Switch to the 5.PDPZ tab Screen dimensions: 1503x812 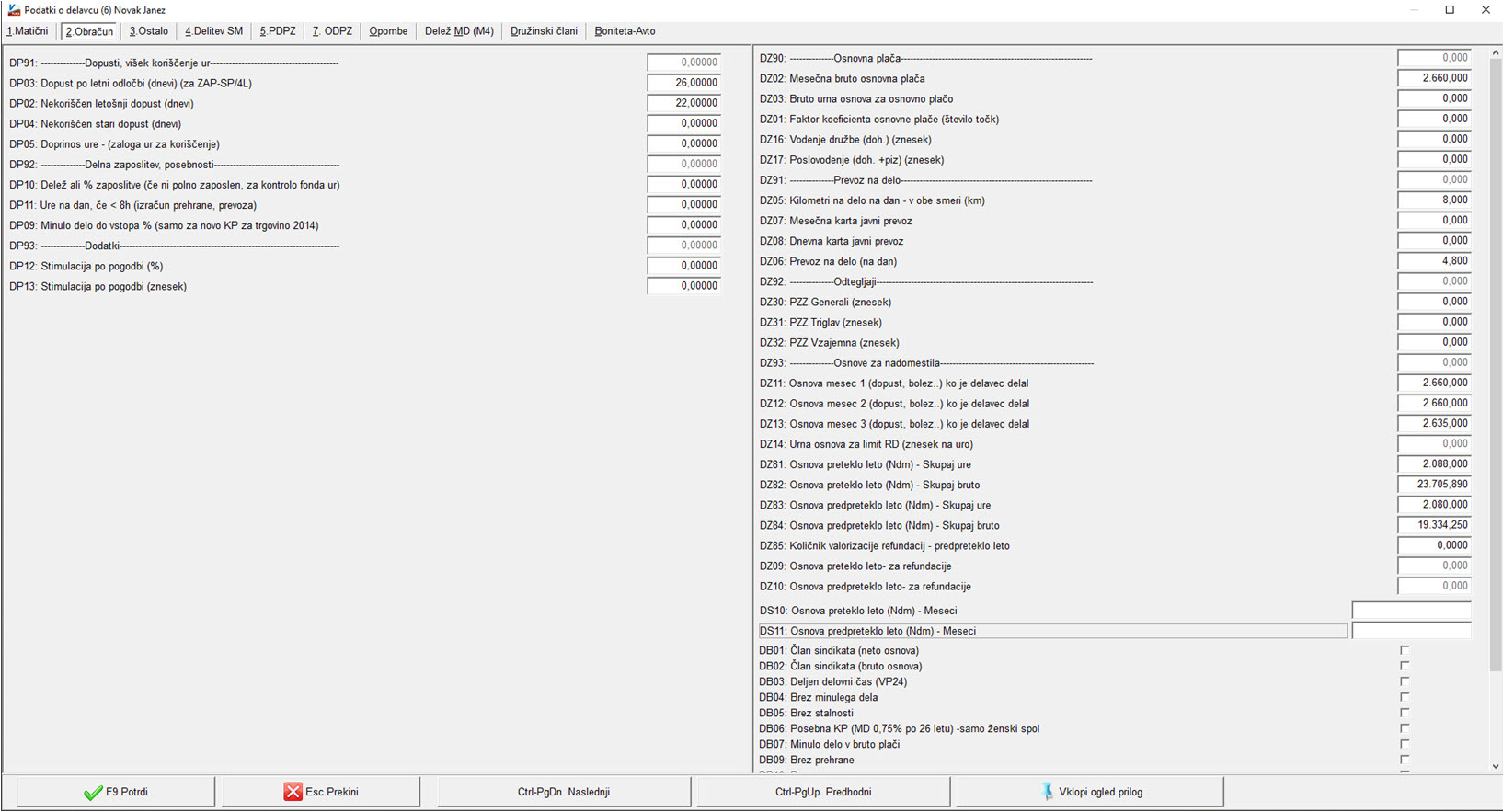[278, 31]
